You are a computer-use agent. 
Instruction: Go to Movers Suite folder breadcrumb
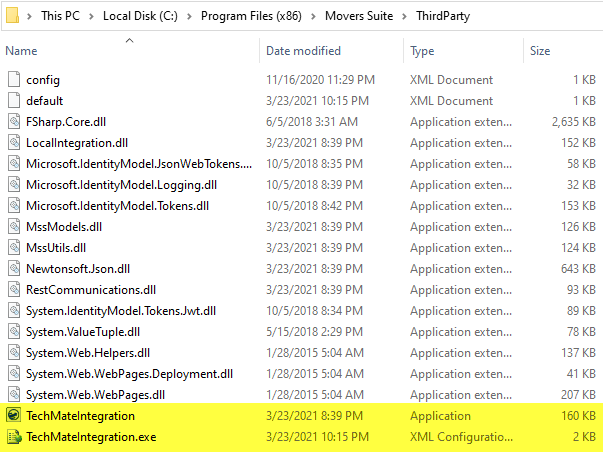click(356, 17)
